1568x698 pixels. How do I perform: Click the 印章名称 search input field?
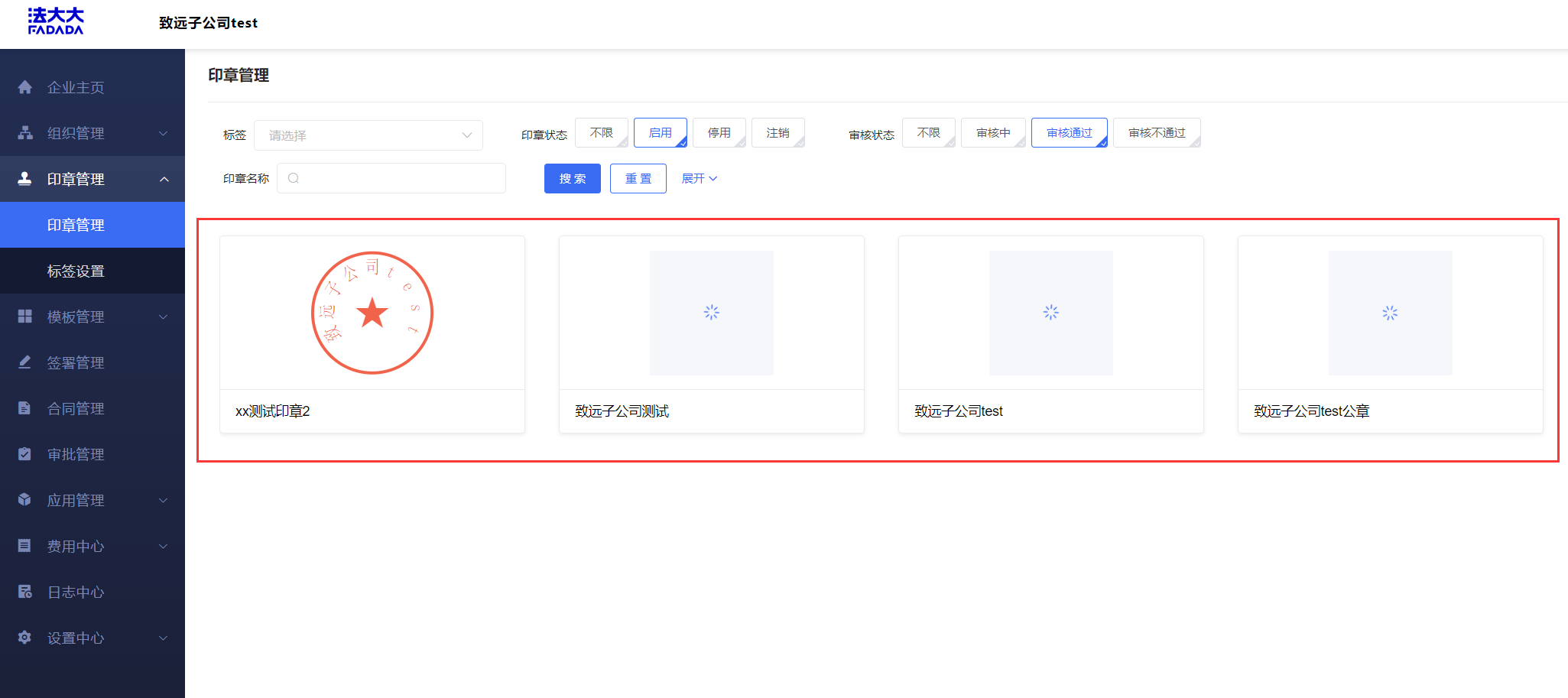point(398,178)
